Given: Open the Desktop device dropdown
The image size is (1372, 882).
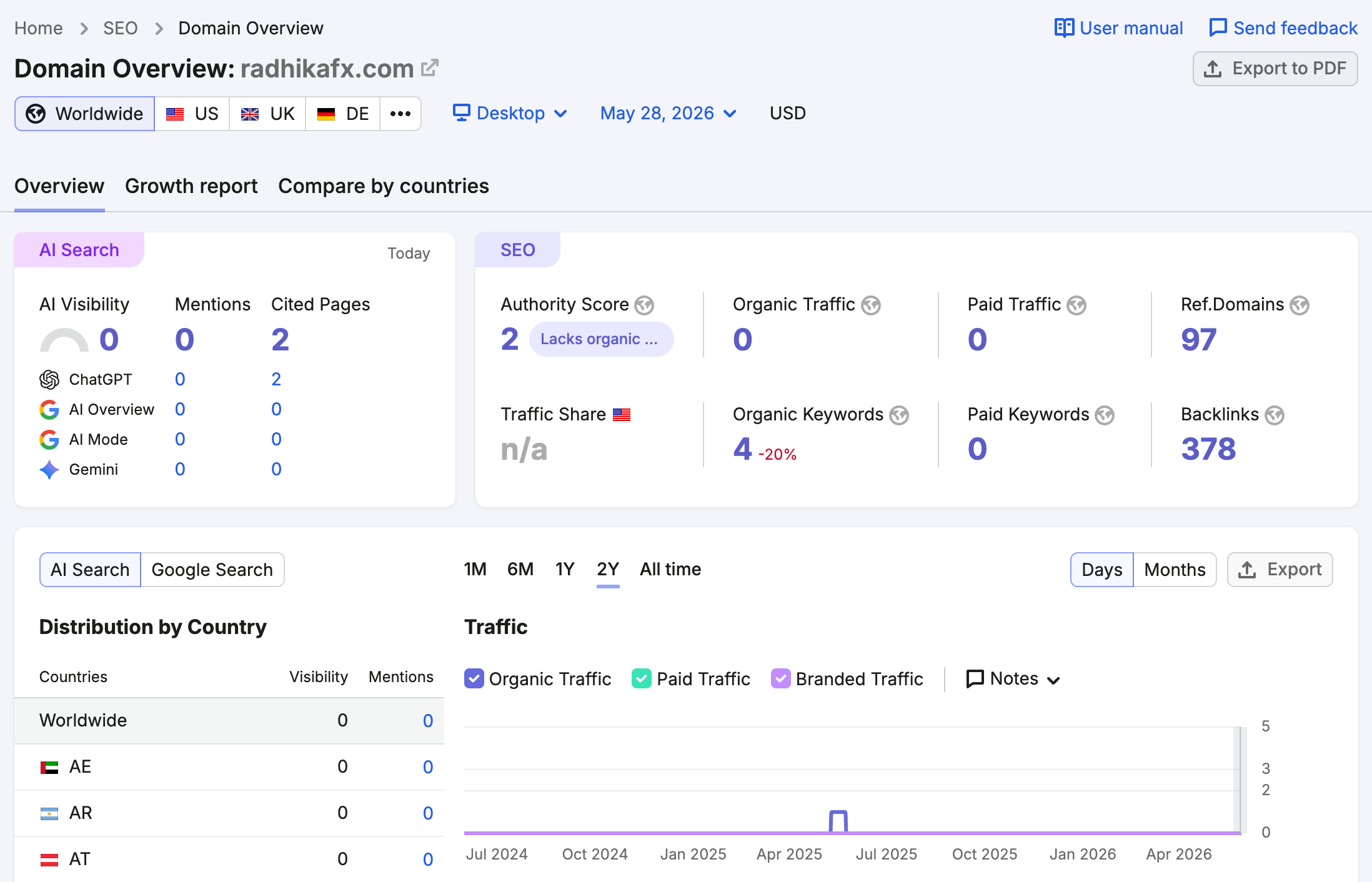Looking at the screenshot, I should click(510, 113).
